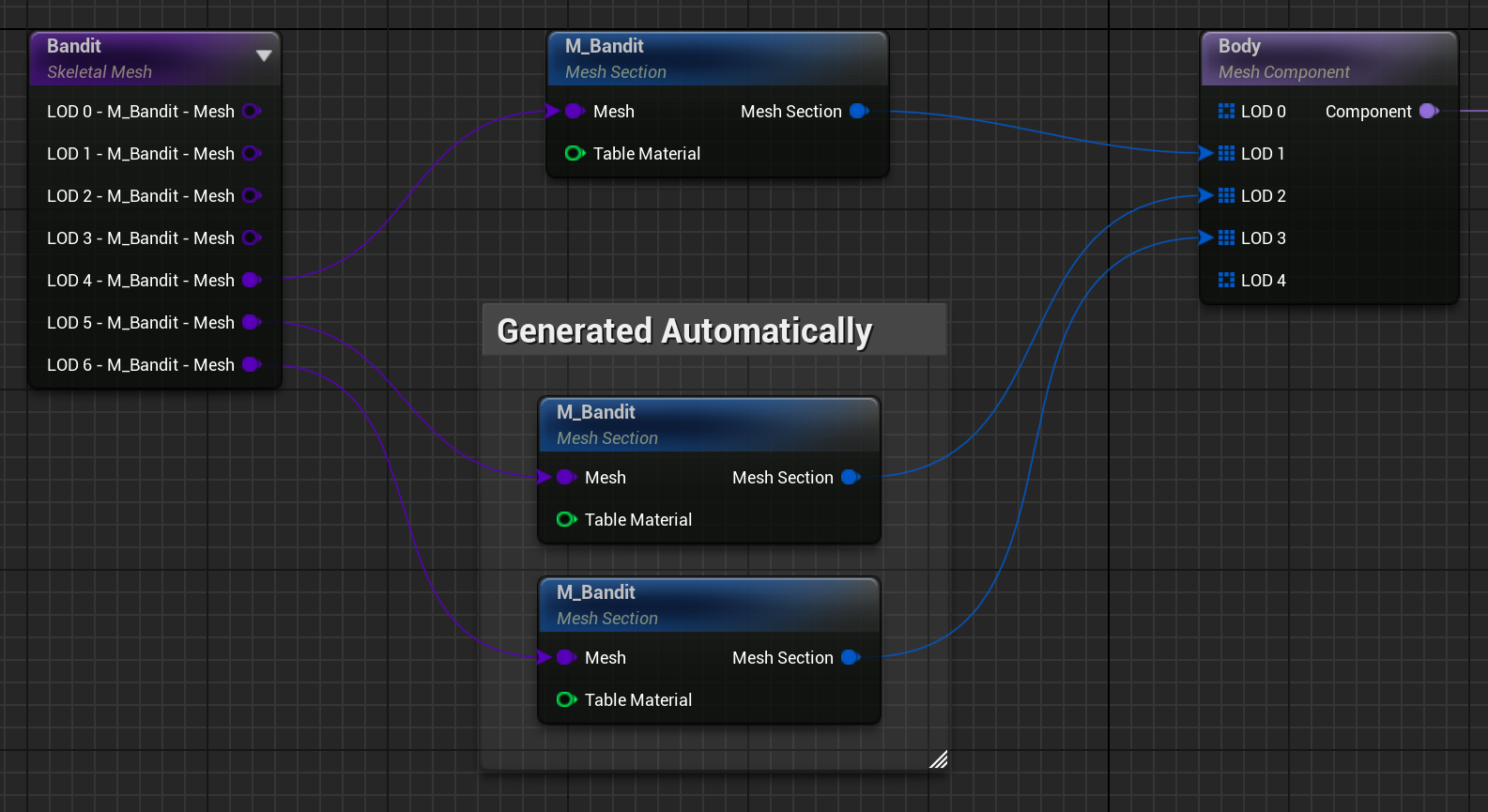Click the LOD 1 - M_Bandit - Mesh output pin
This screenshot has width=1488, height=812.
[x=252, y=153]
